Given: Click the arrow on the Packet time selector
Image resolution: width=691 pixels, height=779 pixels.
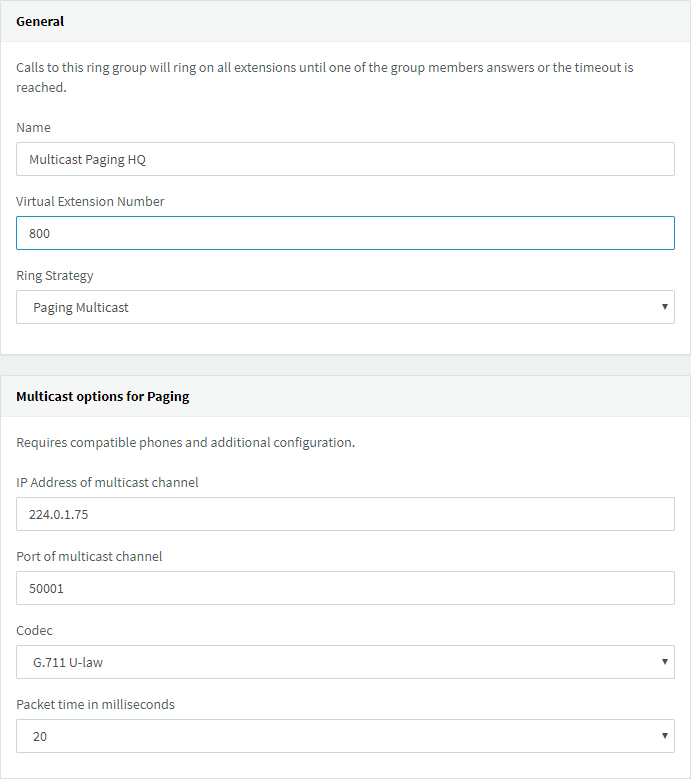Looking at the screenshot, I should pos(664,736).
